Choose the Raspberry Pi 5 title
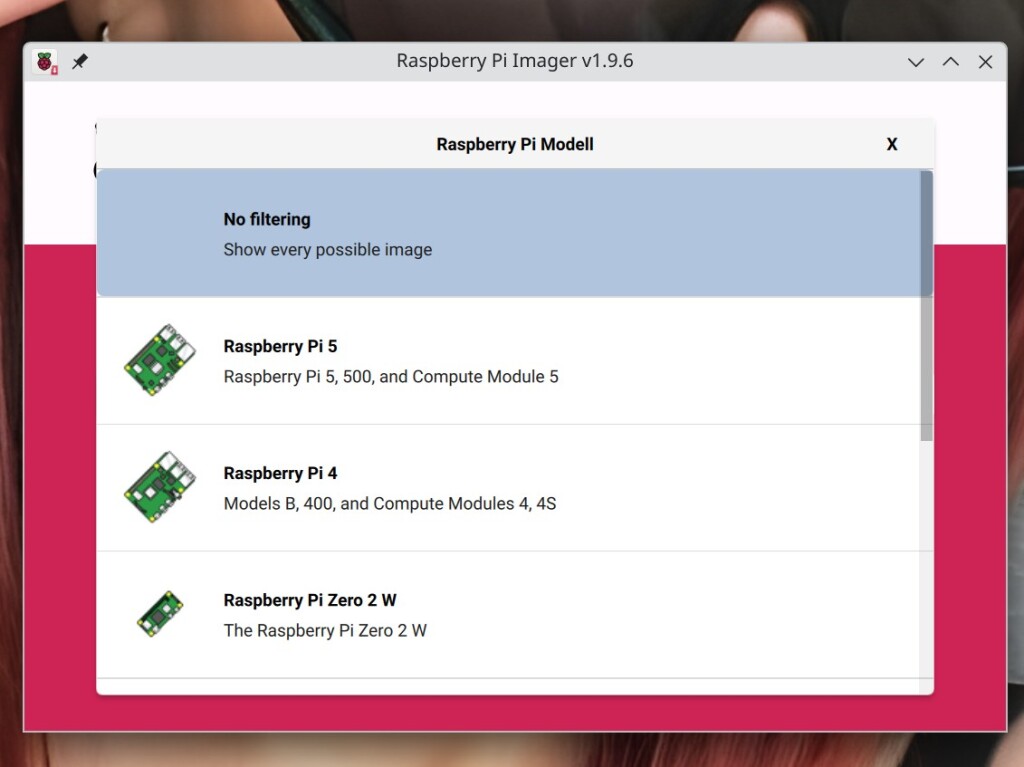Screen dimensions: 1024x767 pos(280,346)
